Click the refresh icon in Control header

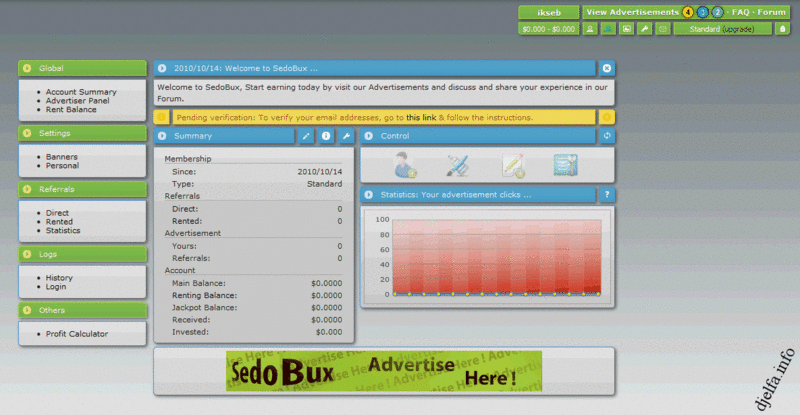coord(607,136)
